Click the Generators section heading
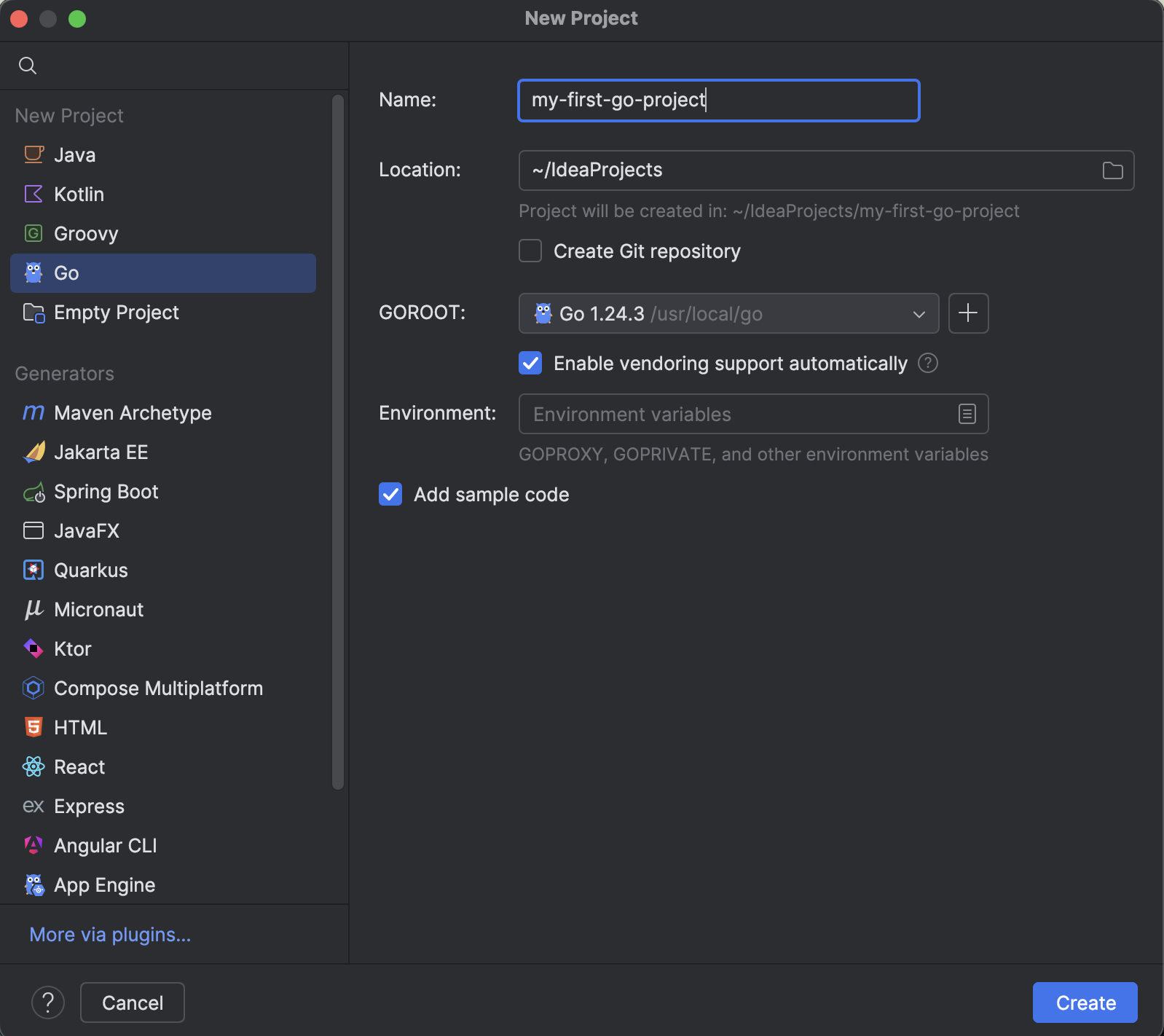1164x1036 pixels. 65,374
